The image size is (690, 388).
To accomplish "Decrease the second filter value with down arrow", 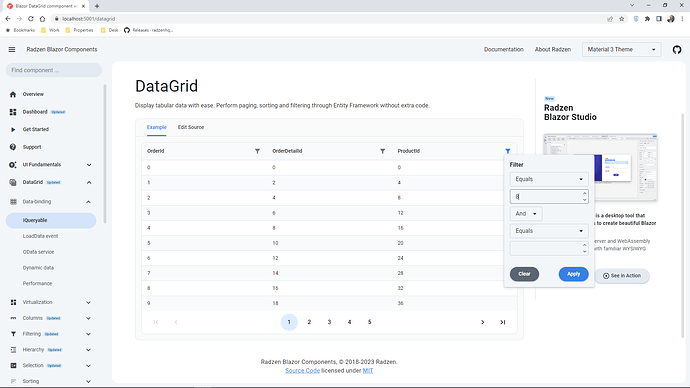I will click(585, 252).
